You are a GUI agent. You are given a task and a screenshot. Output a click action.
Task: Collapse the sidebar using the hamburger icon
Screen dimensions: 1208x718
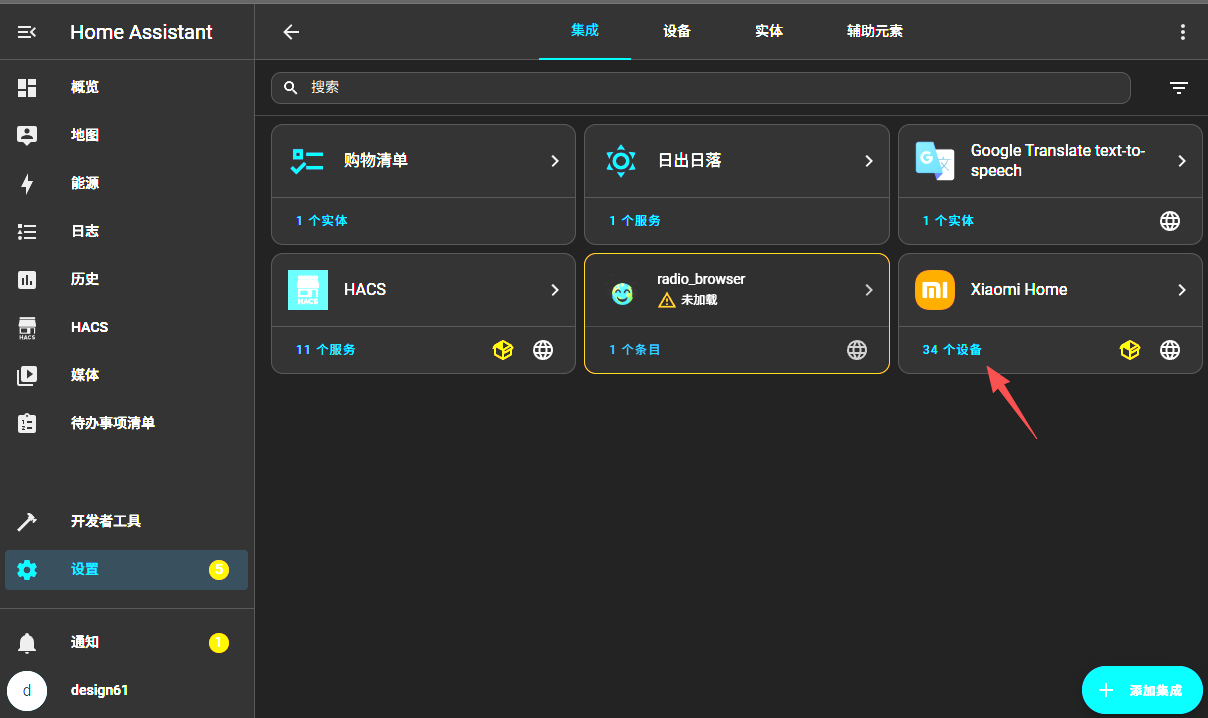(26, 31)
